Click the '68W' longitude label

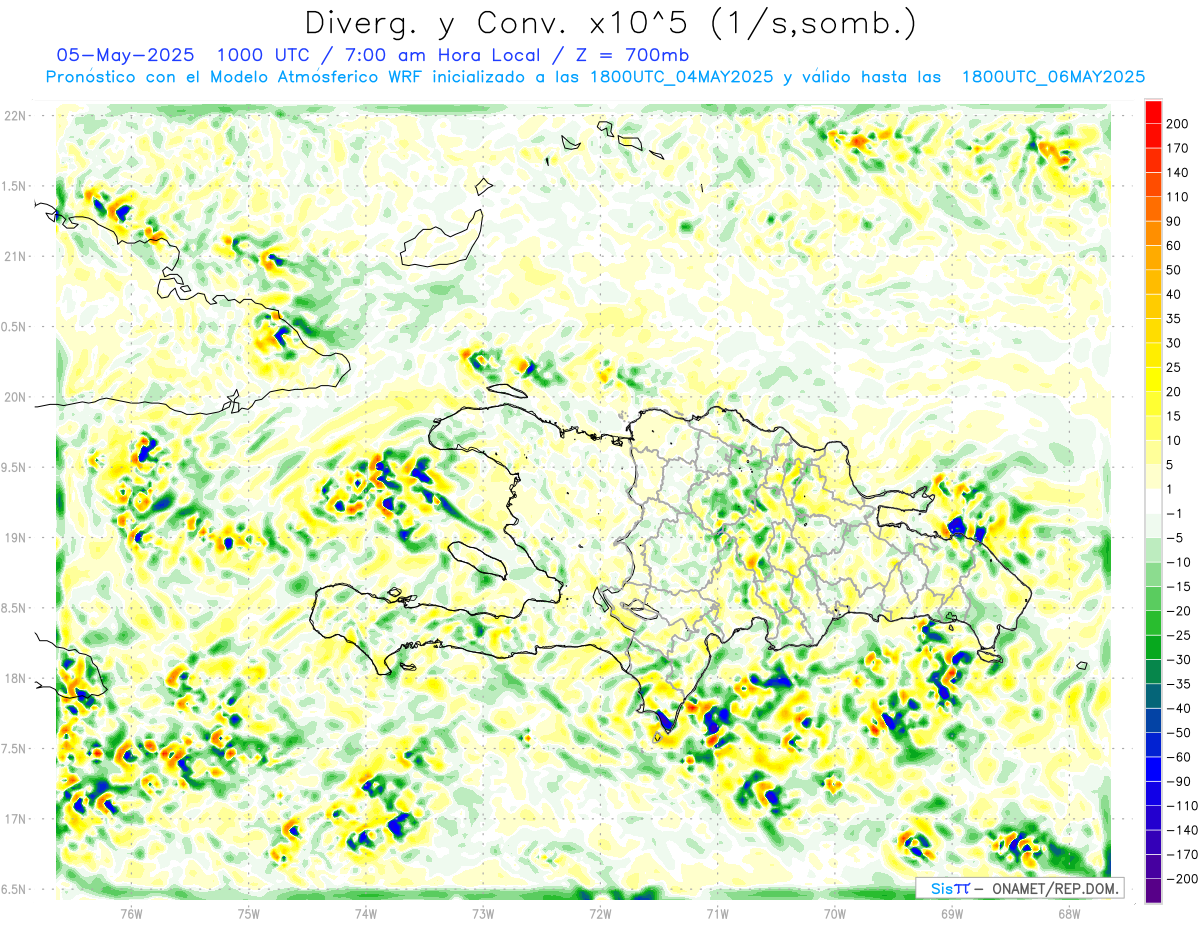pos(1069,912)
